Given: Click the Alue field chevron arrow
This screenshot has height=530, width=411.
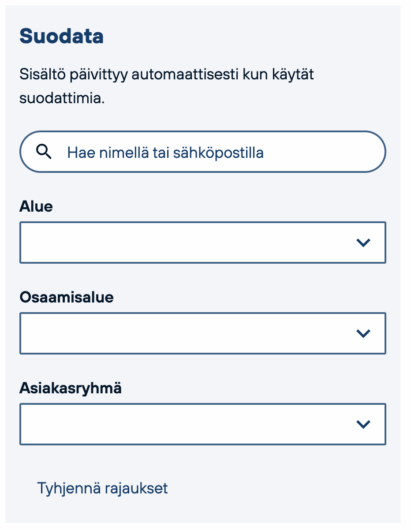Looking at the screenshot, I should coord(363,242).
